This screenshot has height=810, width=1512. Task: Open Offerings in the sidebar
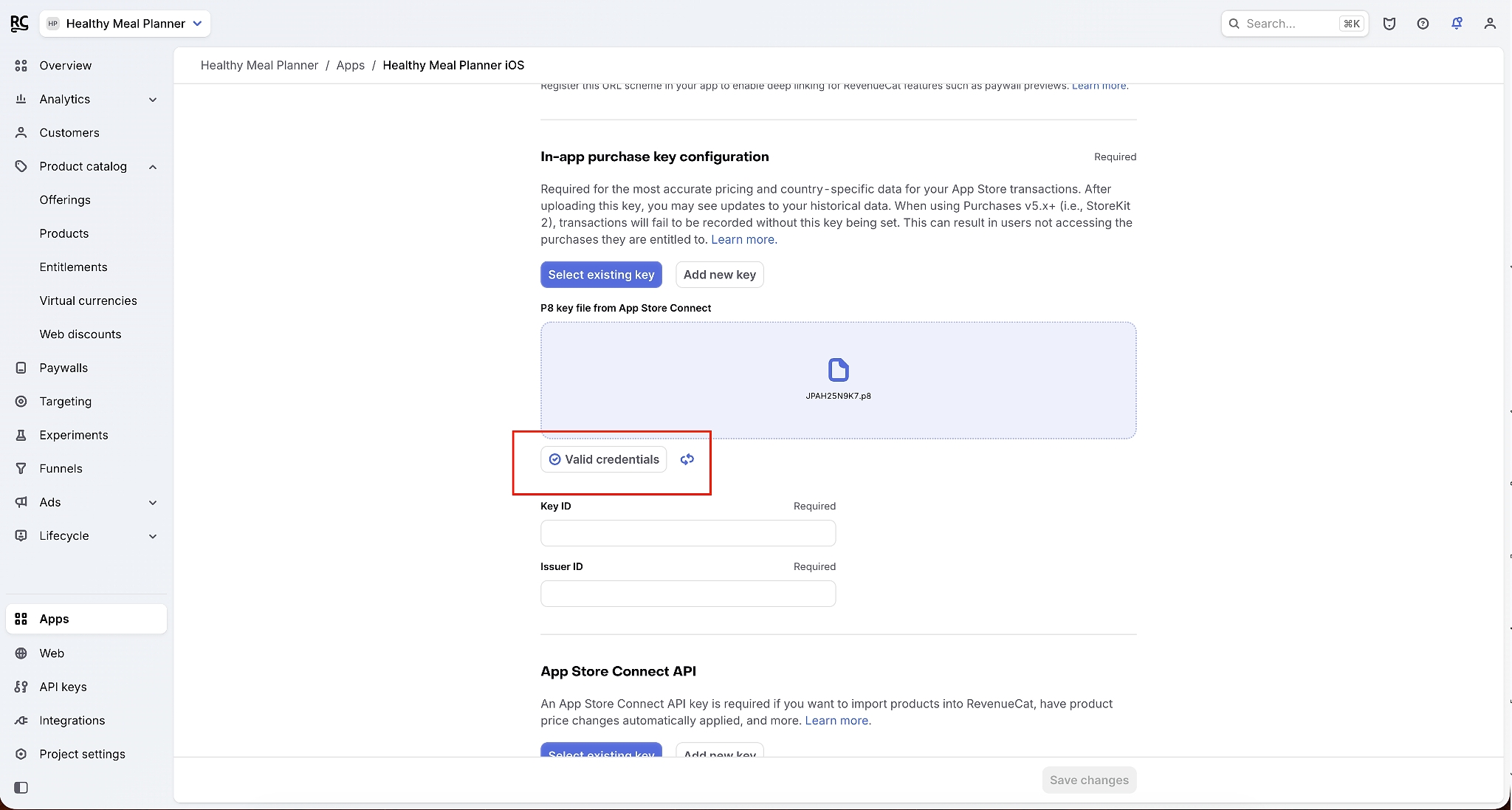pyautogui.click(x=65, y=200)
